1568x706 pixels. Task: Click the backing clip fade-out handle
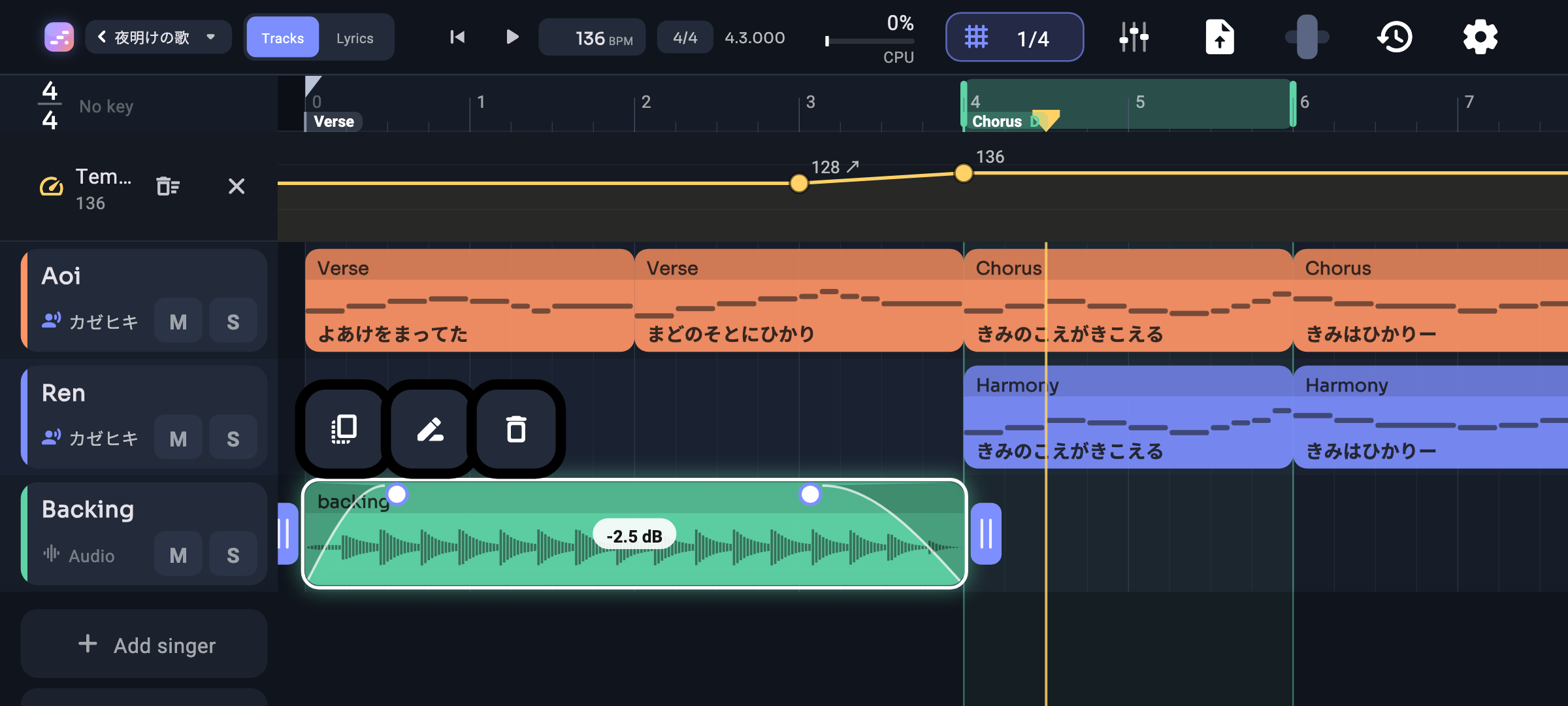tap(810, 494)
